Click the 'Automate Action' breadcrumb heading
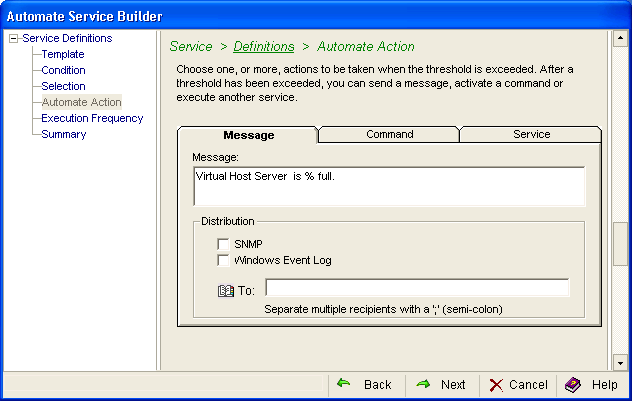The height and width of the screenshot is (401, 632). [366, 46]
